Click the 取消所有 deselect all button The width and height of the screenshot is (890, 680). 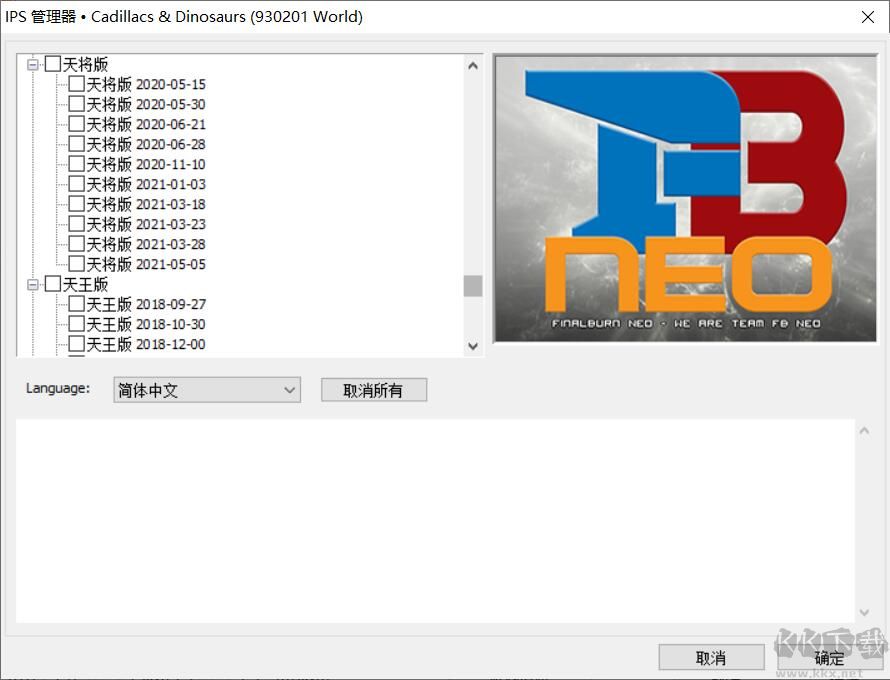(x=374, y=390)
